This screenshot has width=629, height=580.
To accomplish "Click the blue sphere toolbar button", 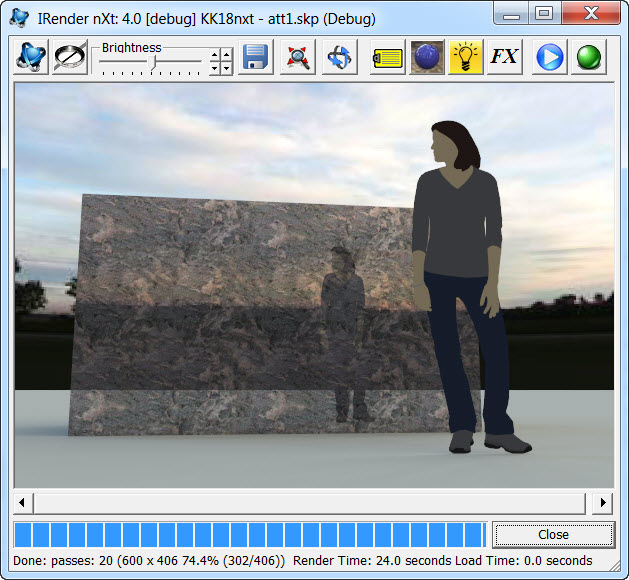I will coord(428,57).
